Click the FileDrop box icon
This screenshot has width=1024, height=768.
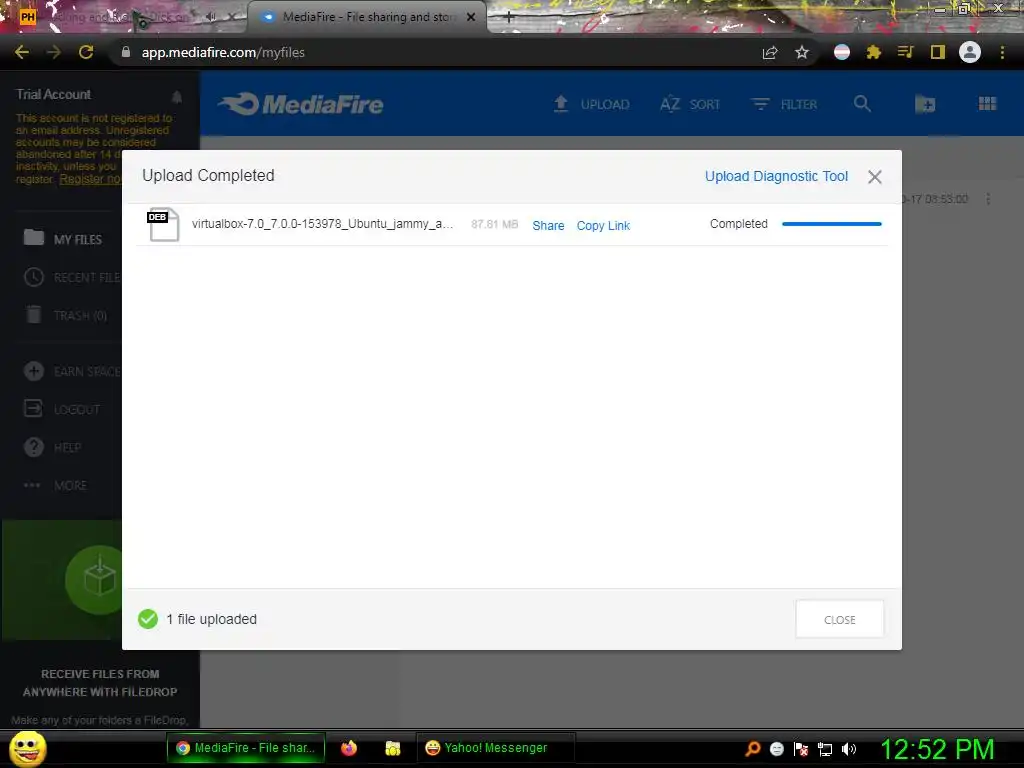[99, 579]
